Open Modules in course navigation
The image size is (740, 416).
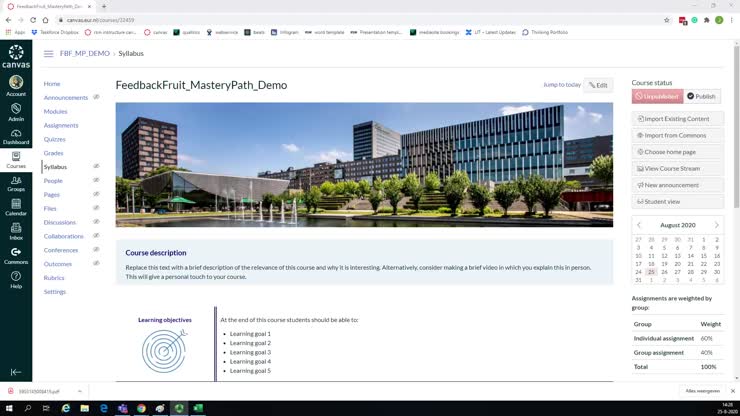pos(55,111)
